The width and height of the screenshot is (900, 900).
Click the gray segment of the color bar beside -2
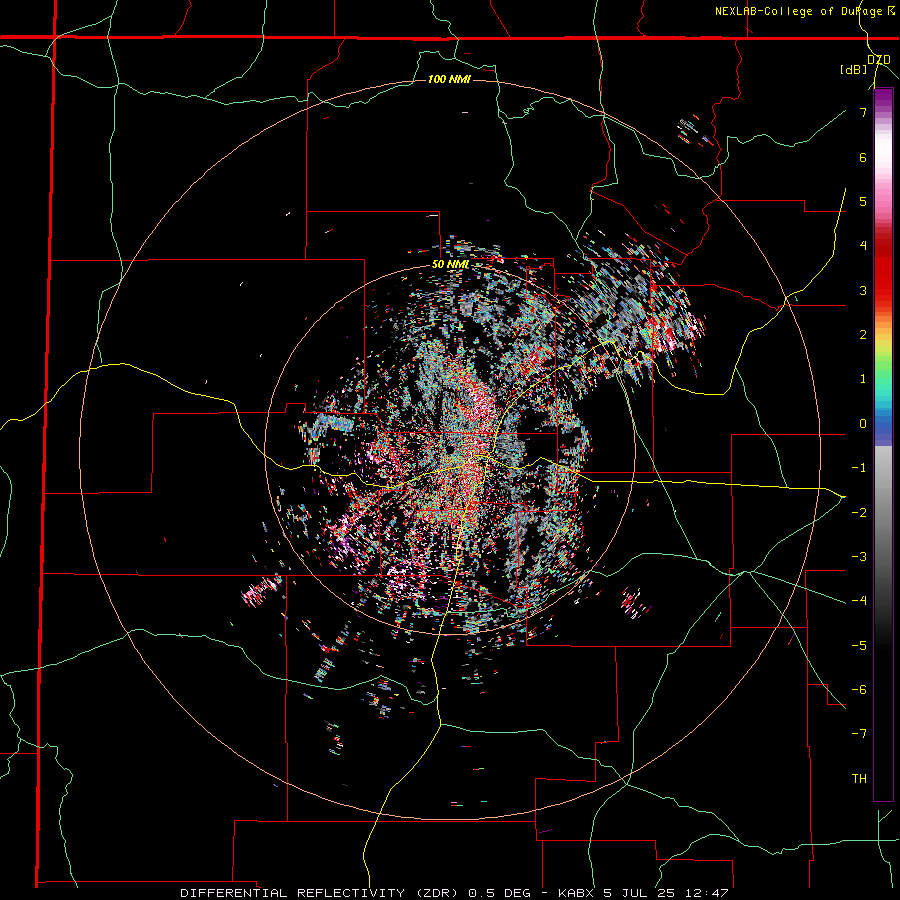[883, 512]
